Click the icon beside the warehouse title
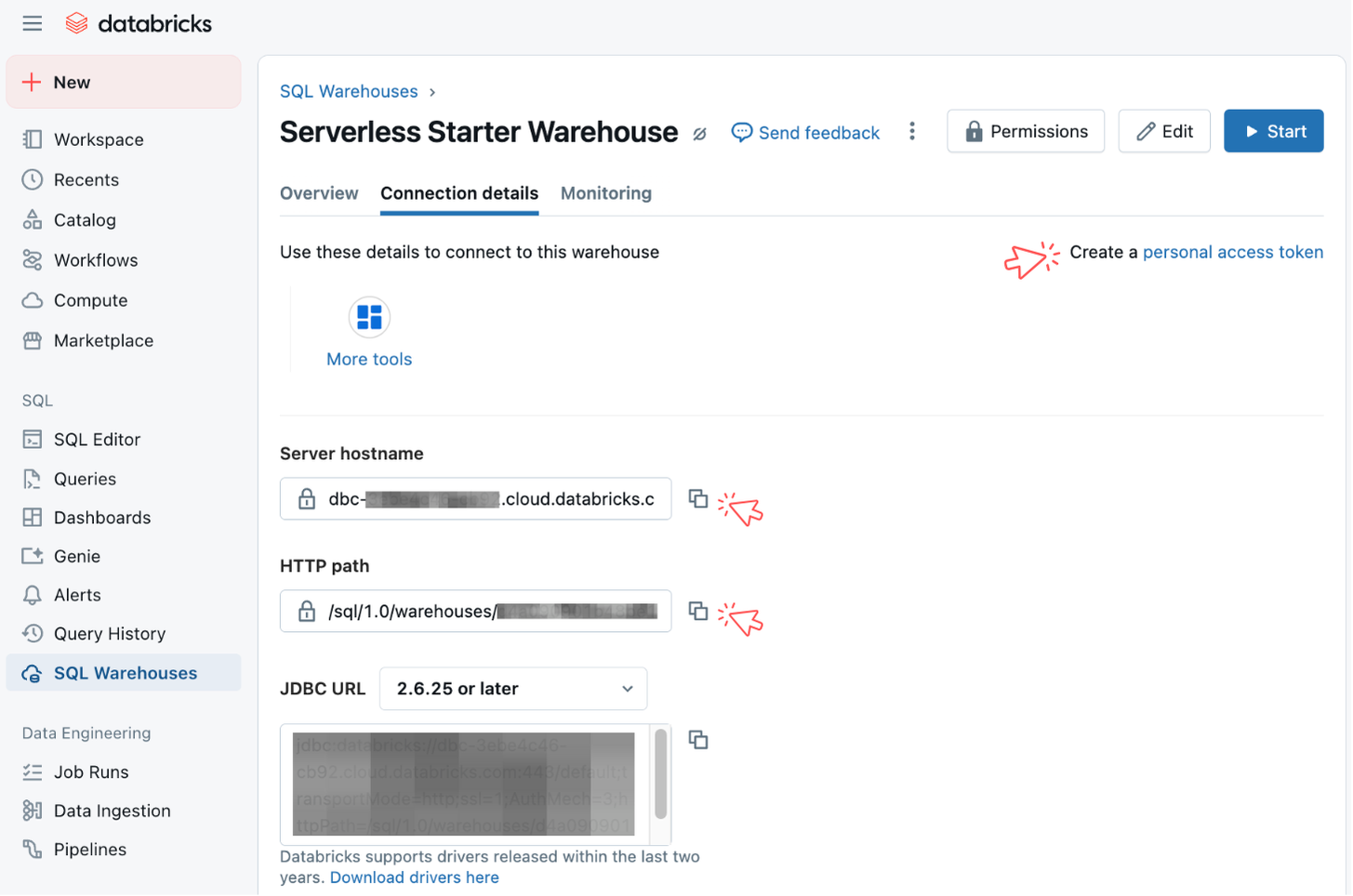This screenshot has height=896, width=1353. click(x=699, y=134)
